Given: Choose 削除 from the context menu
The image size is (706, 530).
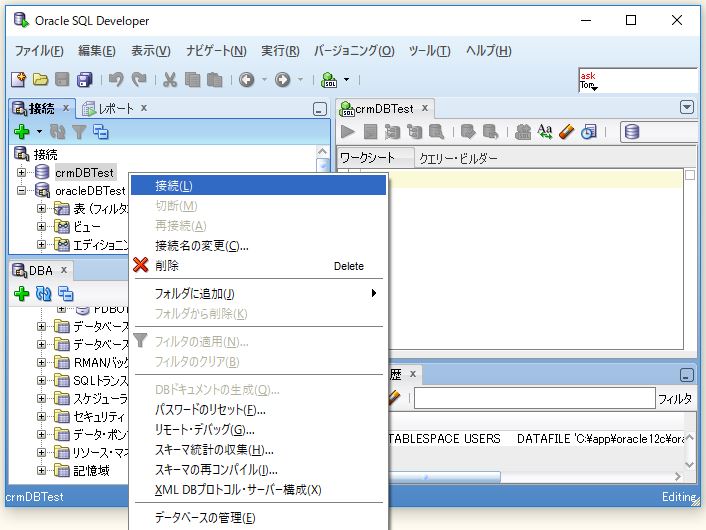Looking at the screenshot, I should (x=258, y=266).
